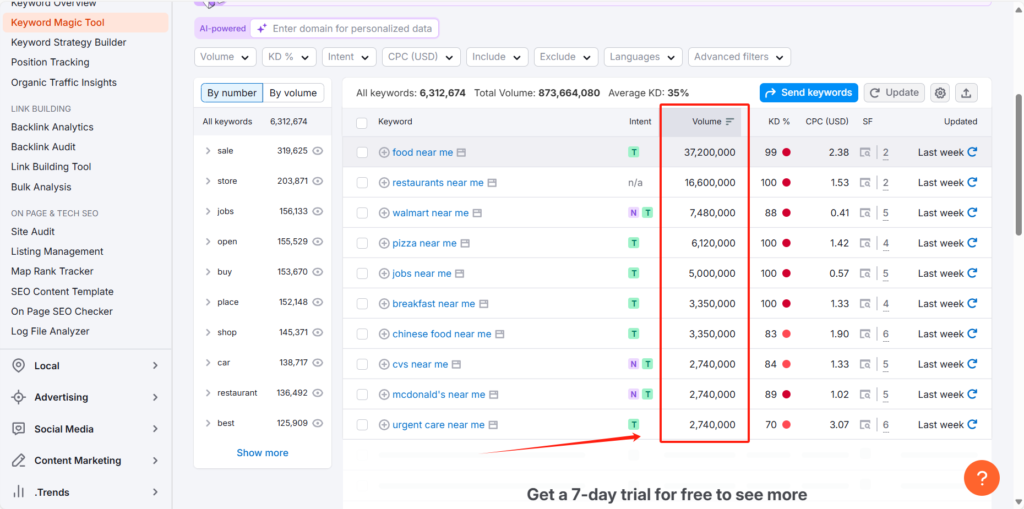Refresh the 'urgent care near me' row

coord(972,425)
